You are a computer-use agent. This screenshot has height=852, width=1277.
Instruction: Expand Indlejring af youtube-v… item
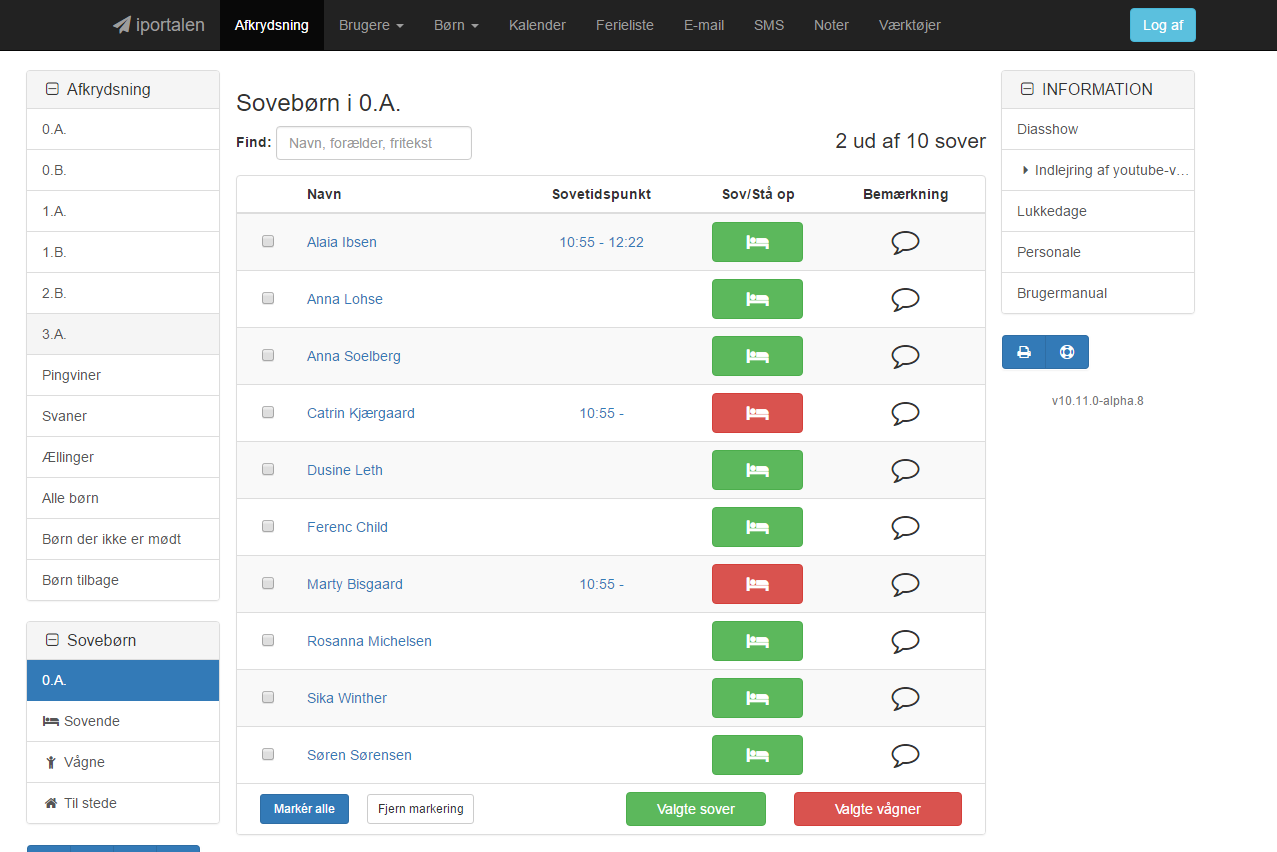1098,170
